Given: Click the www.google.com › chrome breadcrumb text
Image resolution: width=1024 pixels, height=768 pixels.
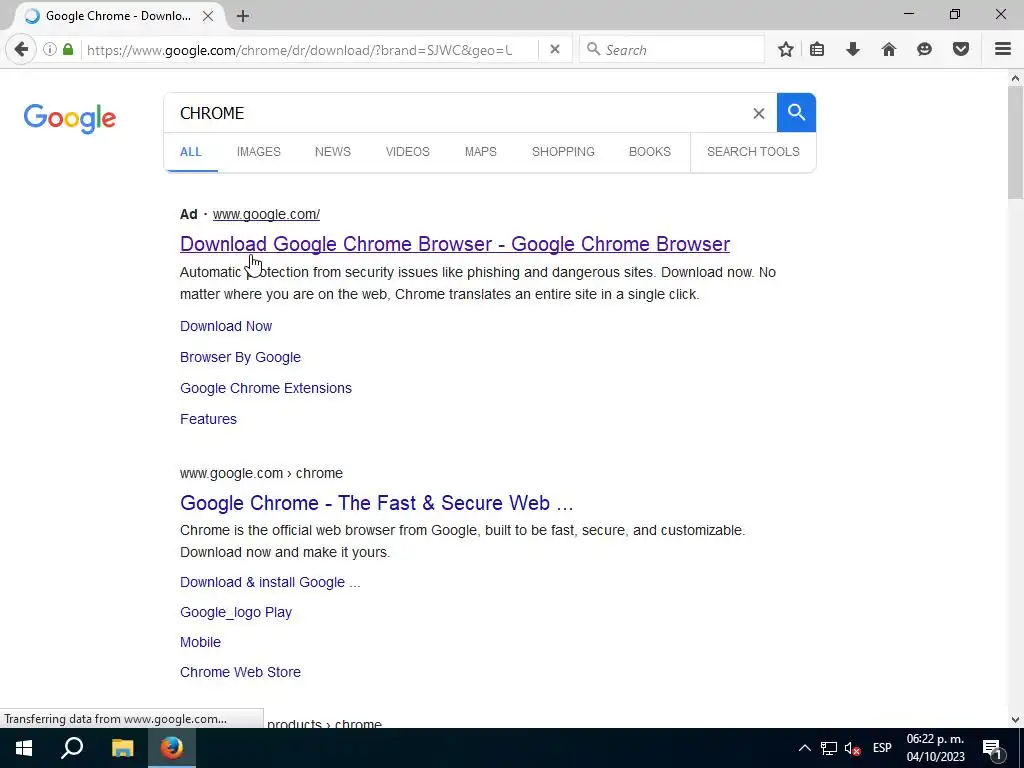Looking at the screenshot, I should tap(261, 473).
